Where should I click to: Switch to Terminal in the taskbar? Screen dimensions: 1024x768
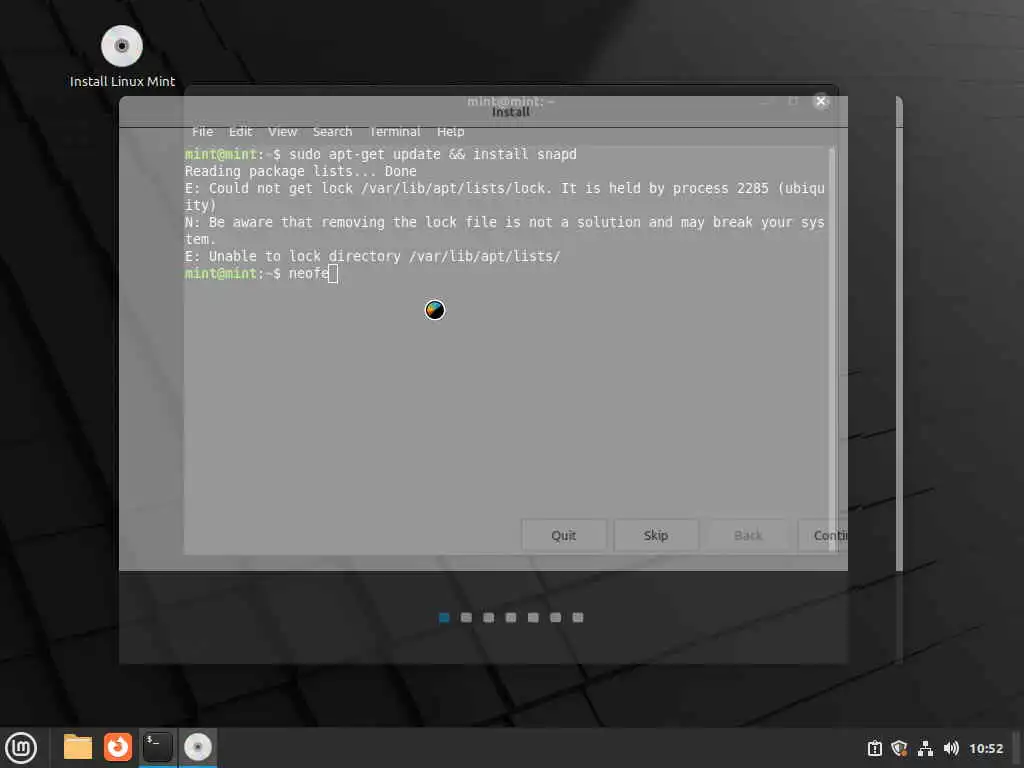click(x=157, y=747)
